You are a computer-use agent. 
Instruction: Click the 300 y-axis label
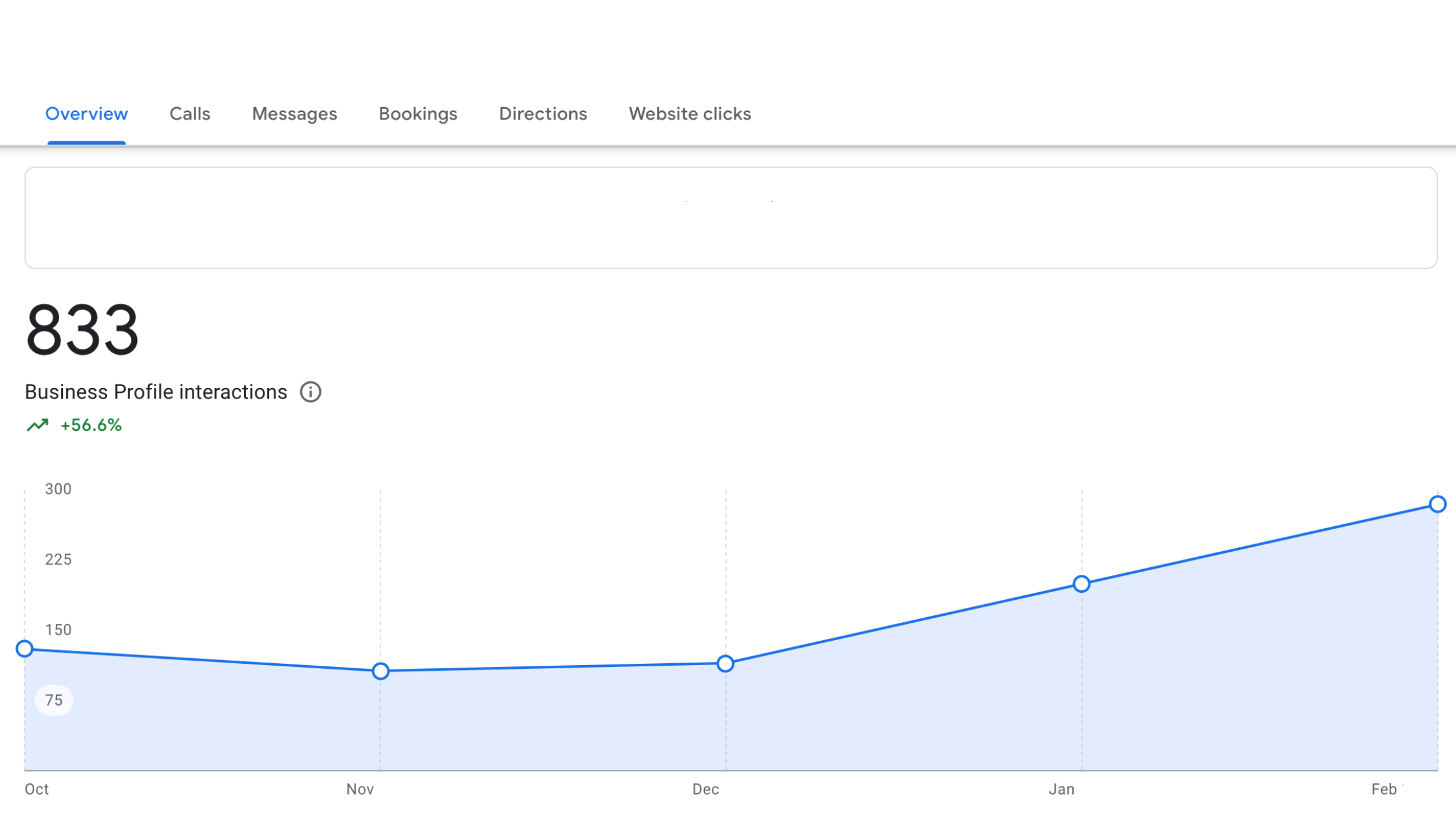click(x=59, y=489)
